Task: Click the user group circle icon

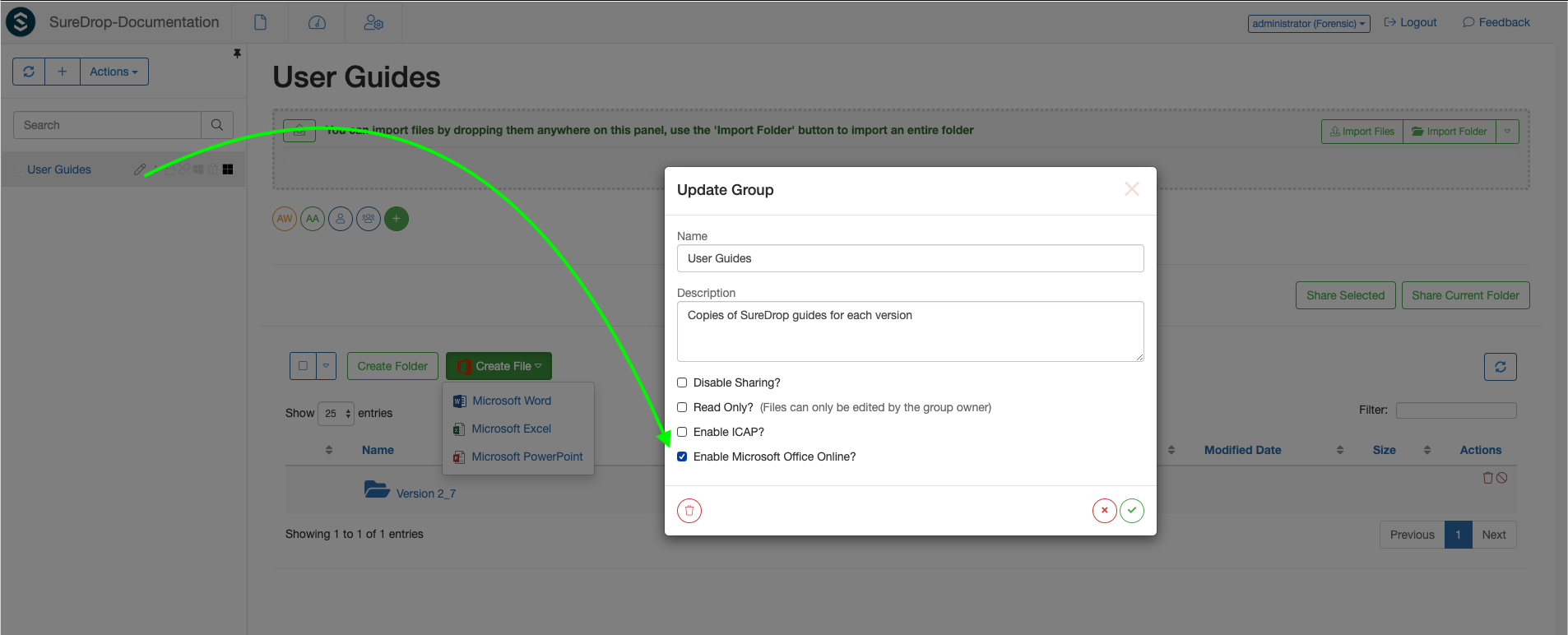Action: point(369,219)
